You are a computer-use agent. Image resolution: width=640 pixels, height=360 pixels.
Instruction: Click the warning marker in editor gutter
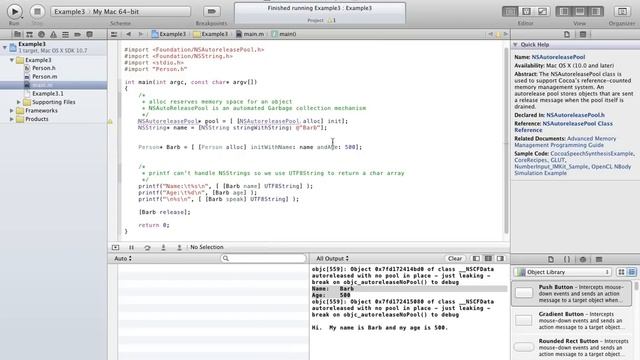click(110, 121)
